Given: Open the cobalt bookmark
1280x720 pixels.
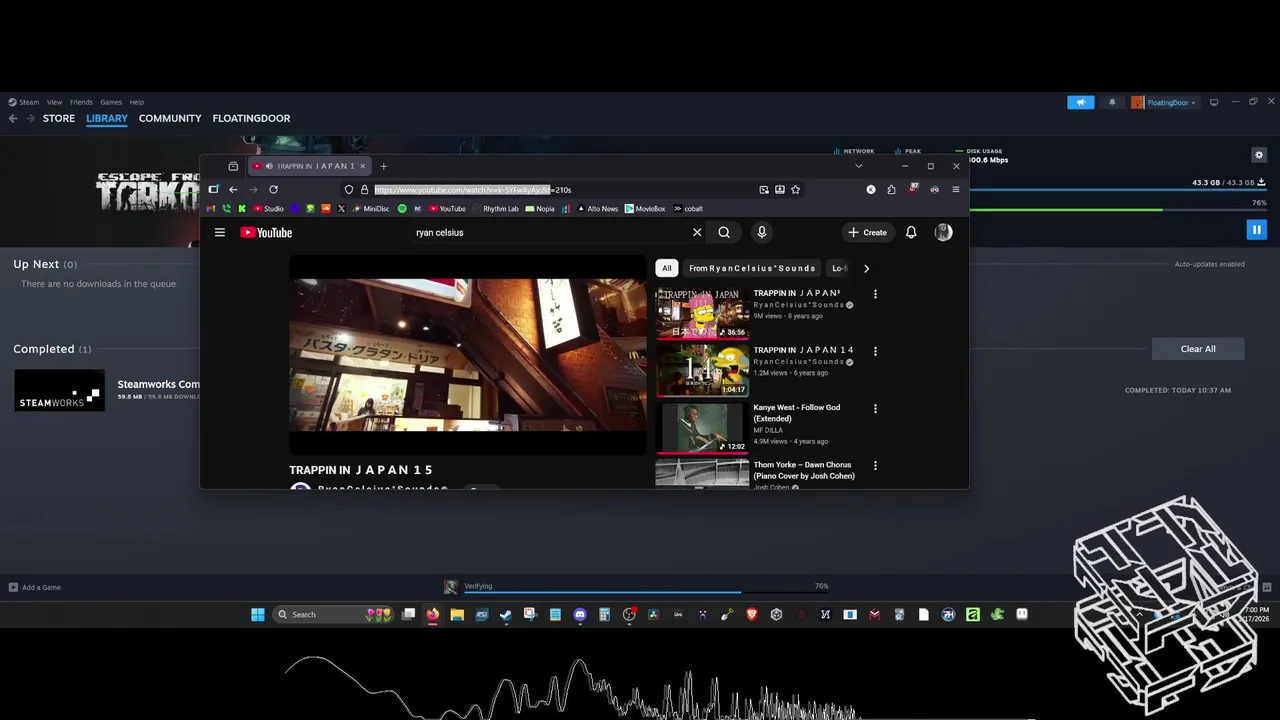Looking at the screenshot, I should click(688, 209).
